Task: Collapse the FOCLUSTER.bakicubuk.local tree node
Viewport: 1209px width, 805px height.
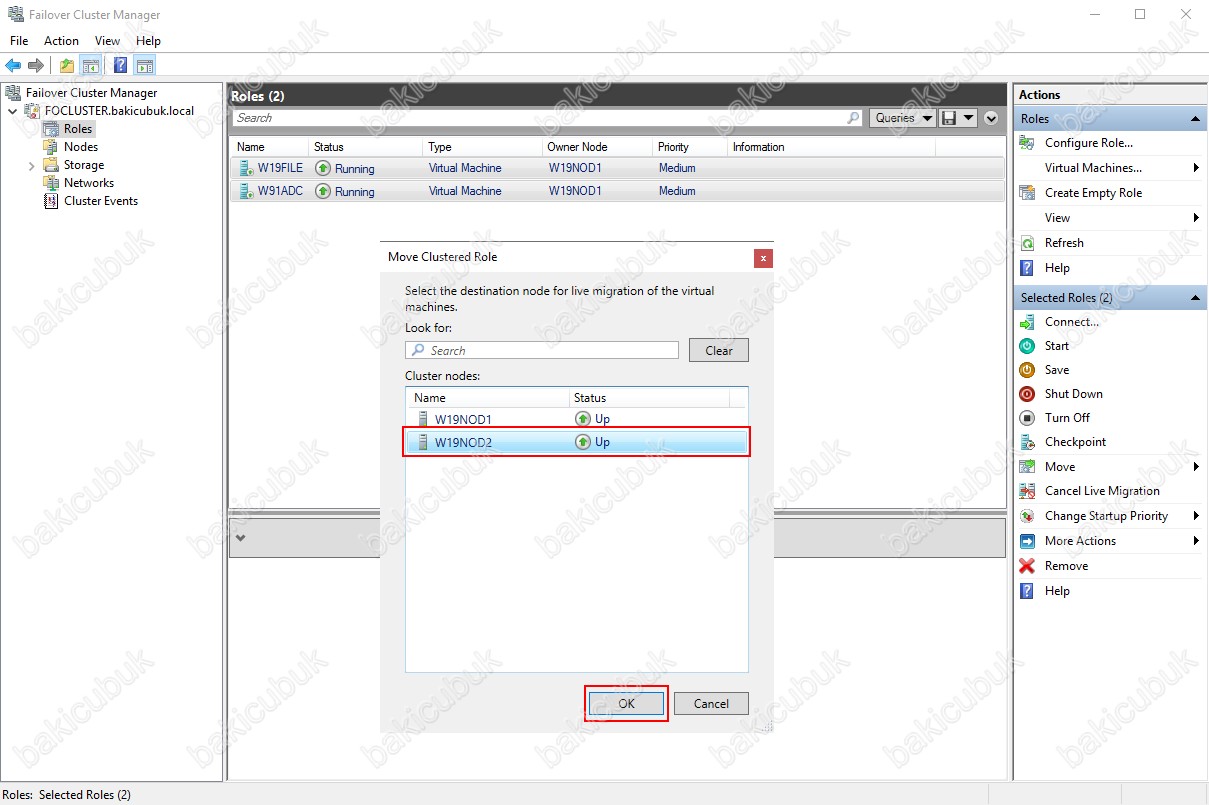Action: (12, 111)
